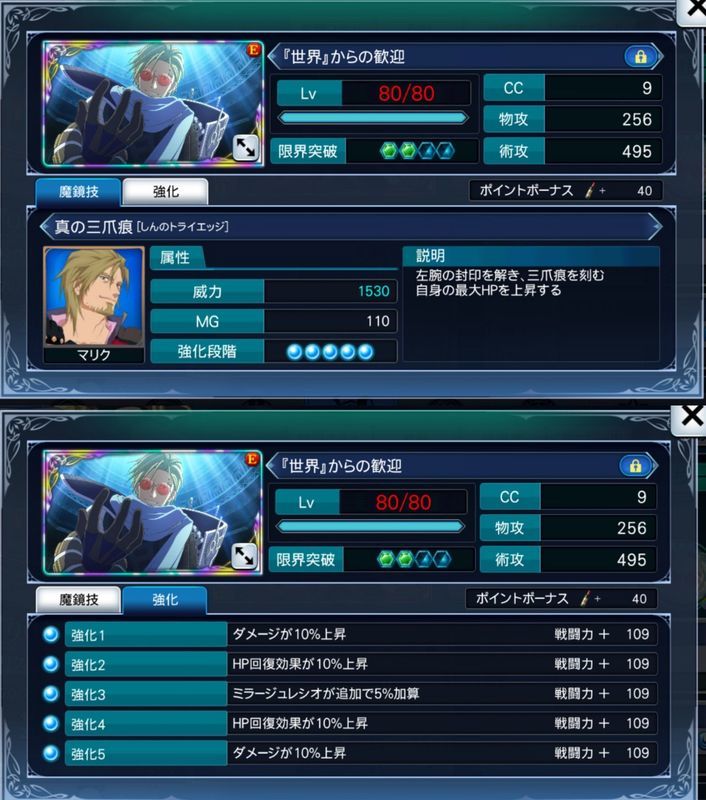This screenshot has height=800, width=706.
Task: Click the right arrow of the 真の三爪痕 header
Action: click(x=655, y=227)
